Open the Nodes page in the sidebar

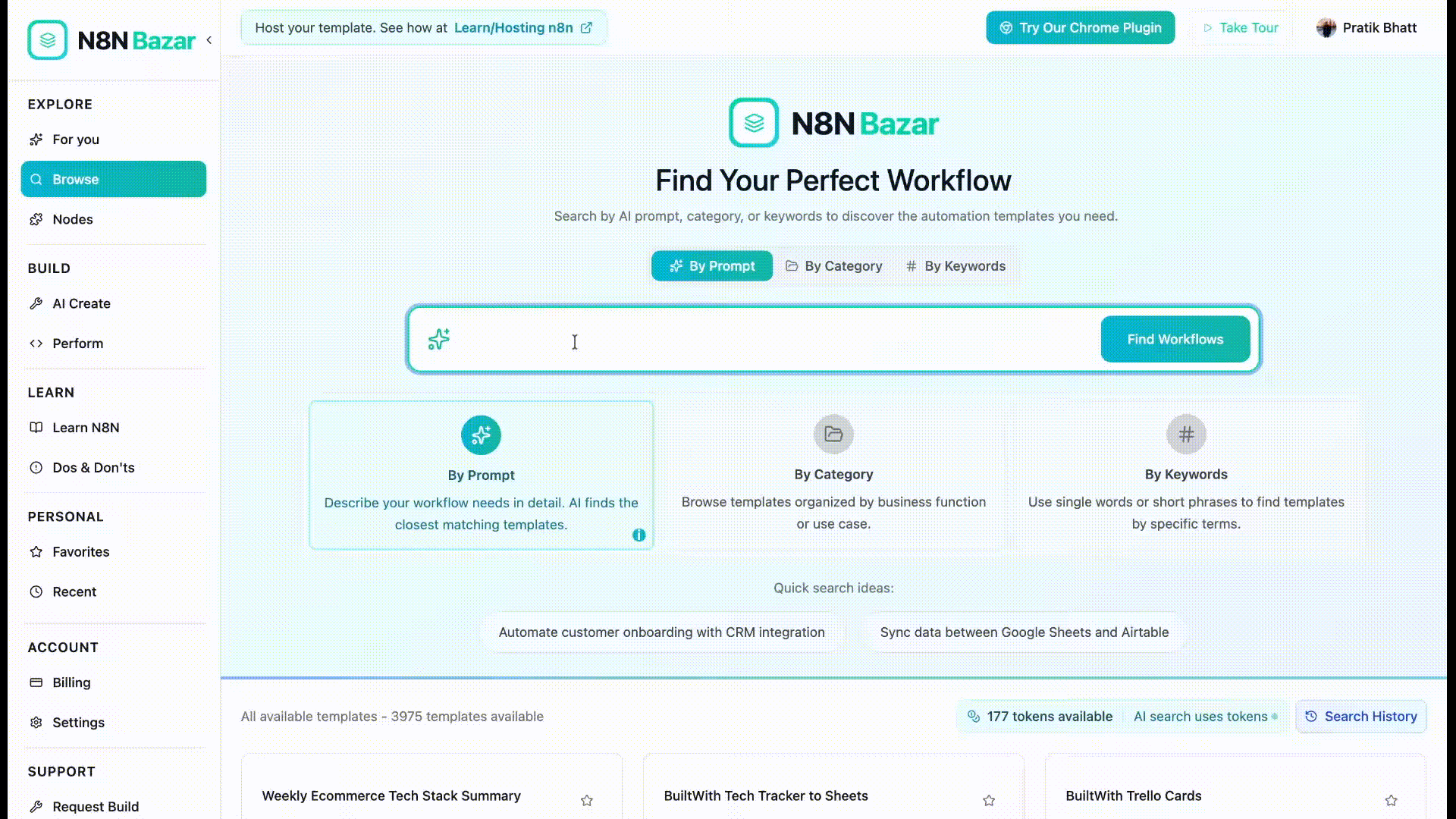73,219
